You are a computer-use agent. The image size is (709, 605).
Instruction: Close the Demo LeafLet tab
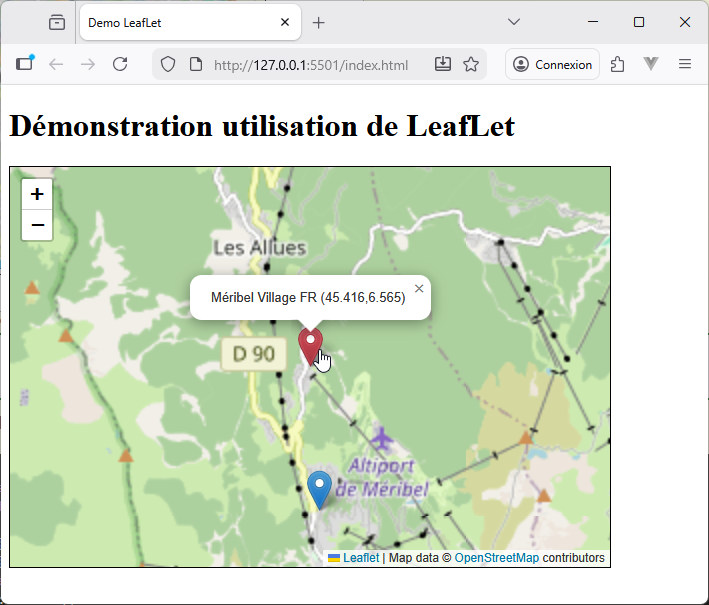(x=285, y=22)
